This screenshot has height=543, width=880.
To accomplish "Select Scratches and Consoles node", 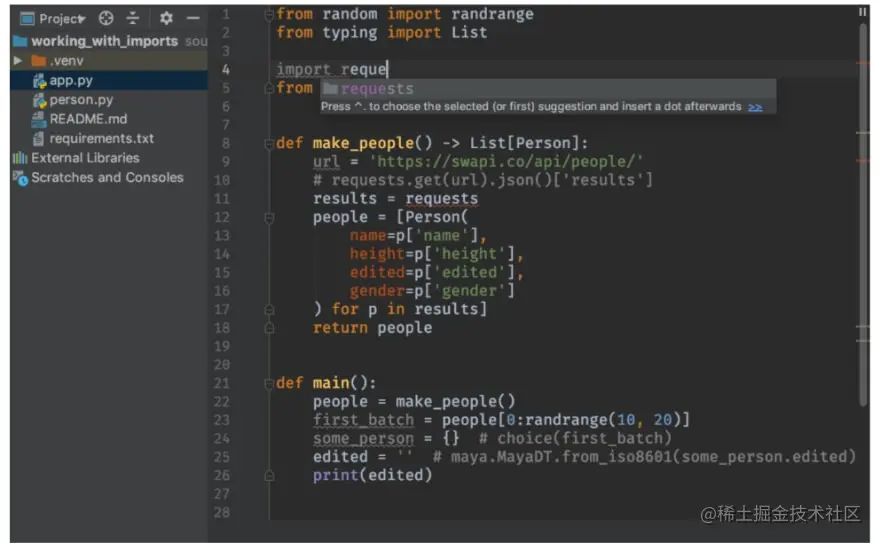I will pos(107,177).
